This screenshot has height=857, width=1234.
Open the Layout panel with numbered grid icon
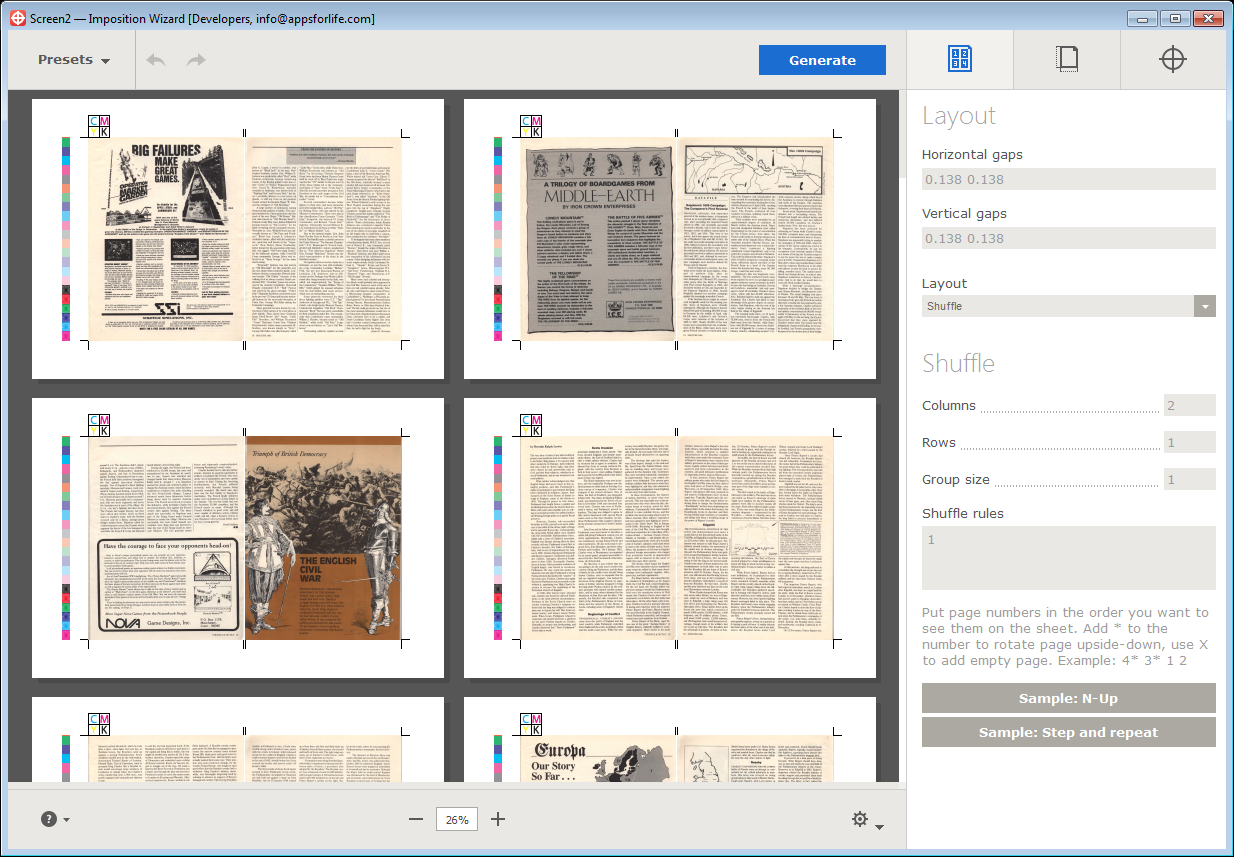pos(958,58)
